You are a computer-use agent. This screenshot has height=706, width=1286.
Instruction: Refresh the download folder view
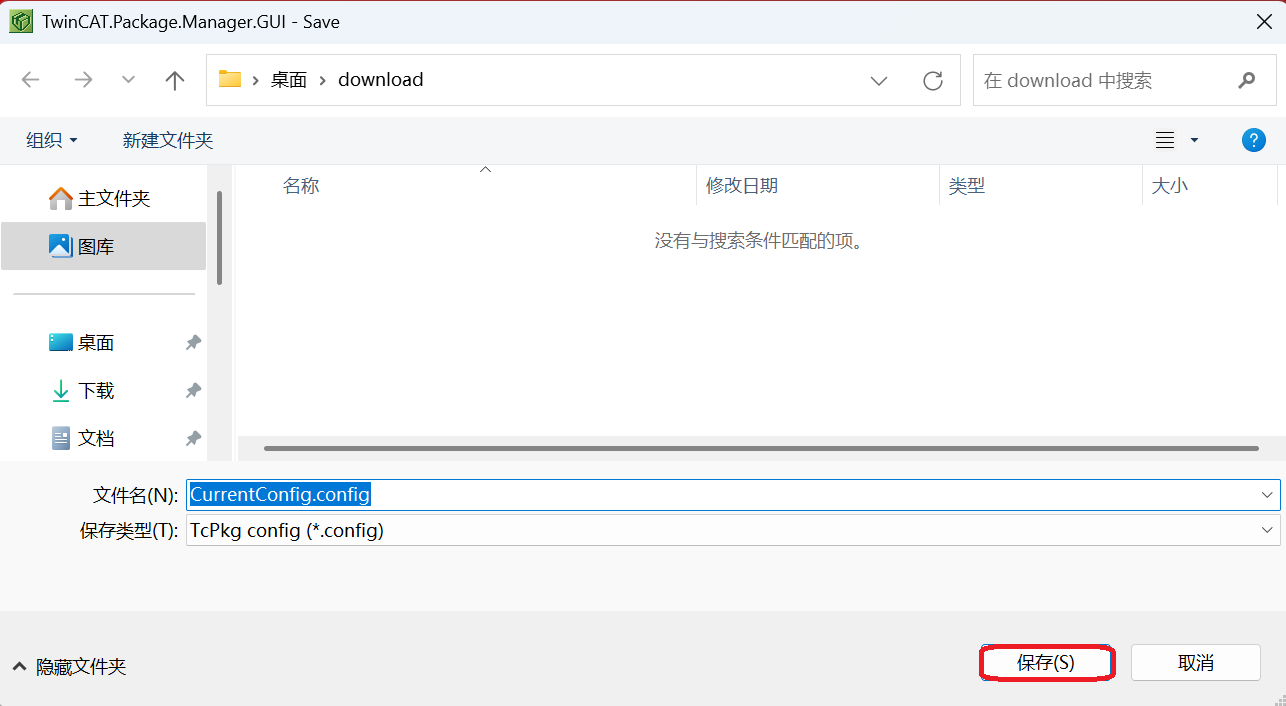[933, 80]
